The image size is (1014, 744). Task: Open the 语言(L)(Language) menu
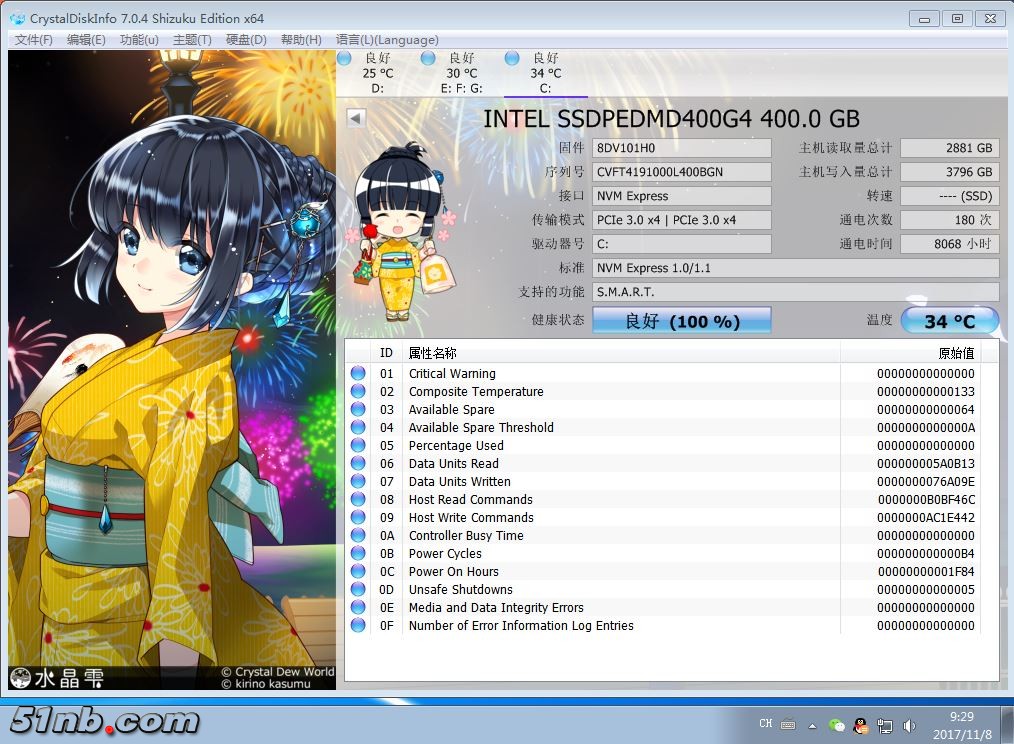pyautogui.click(x=387, y=40)
